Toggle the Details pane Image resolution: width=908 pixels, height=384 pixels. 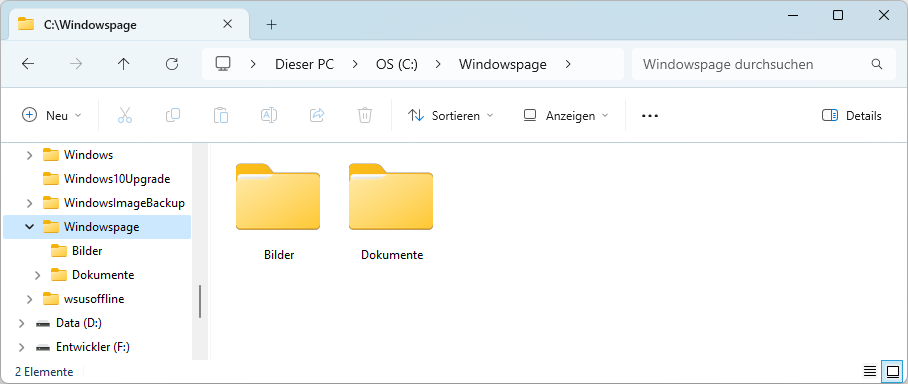(852, 116)
